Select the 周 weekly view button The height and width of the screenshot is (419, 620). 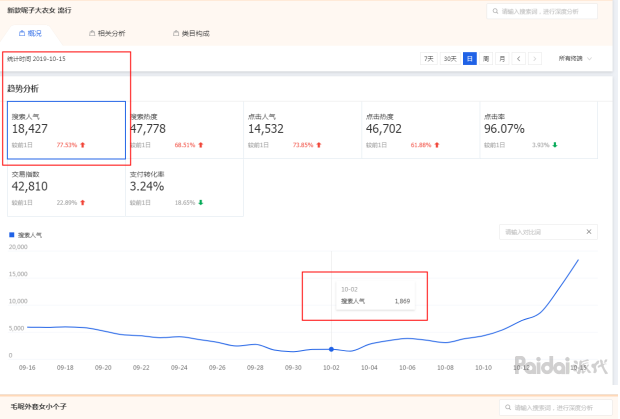pos(486,59)
